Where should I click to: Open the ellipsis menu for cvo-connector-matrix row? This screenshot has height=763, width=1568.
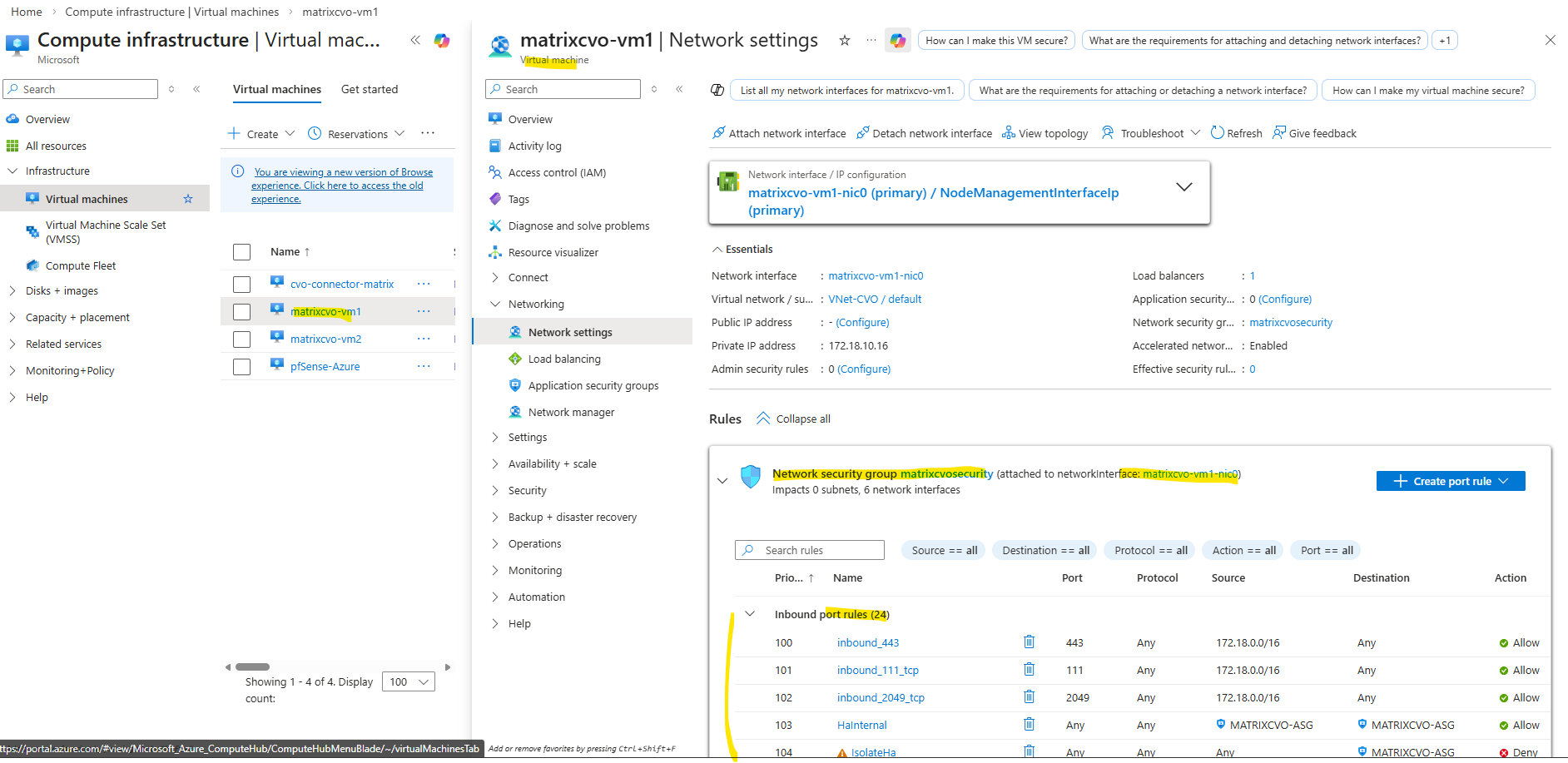tap(424, 284)
